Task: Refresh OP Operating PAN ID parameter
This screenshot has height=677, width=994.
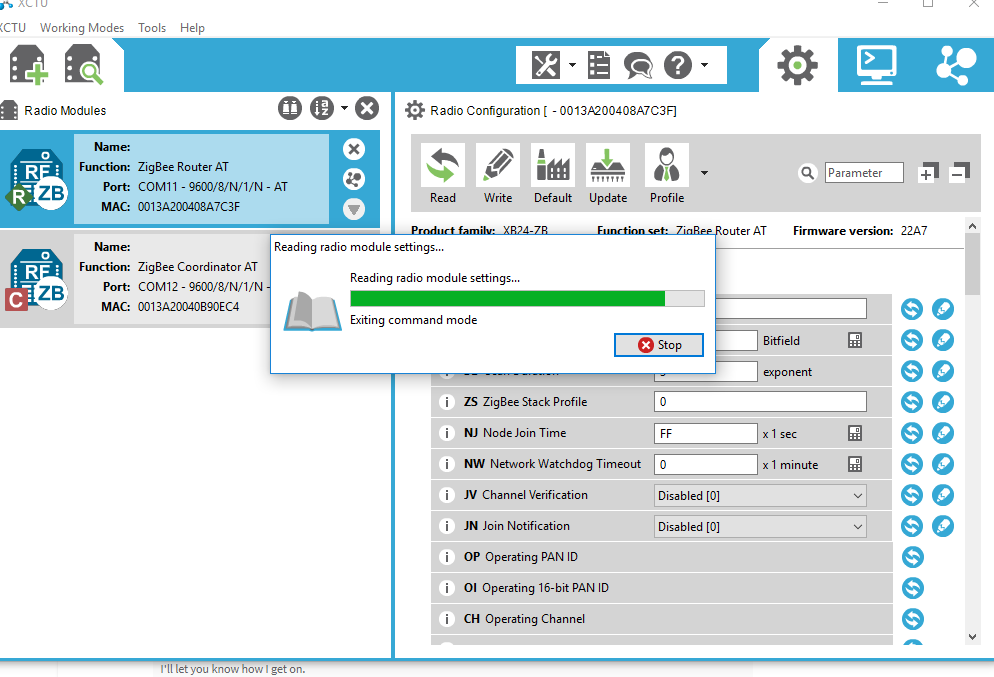Action: click(912, 557)
